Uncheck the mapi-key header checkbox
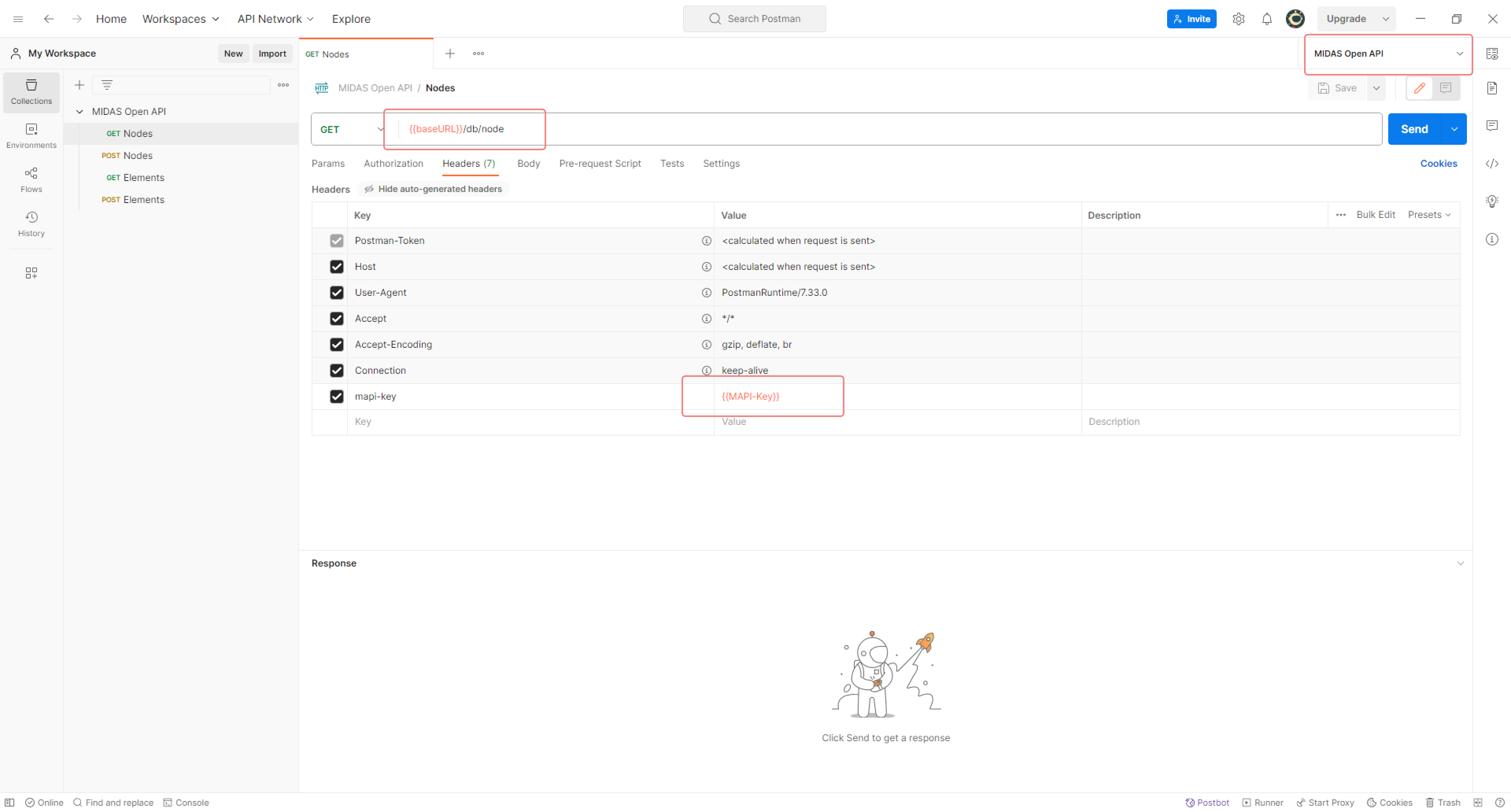 [x=337, y=396]
